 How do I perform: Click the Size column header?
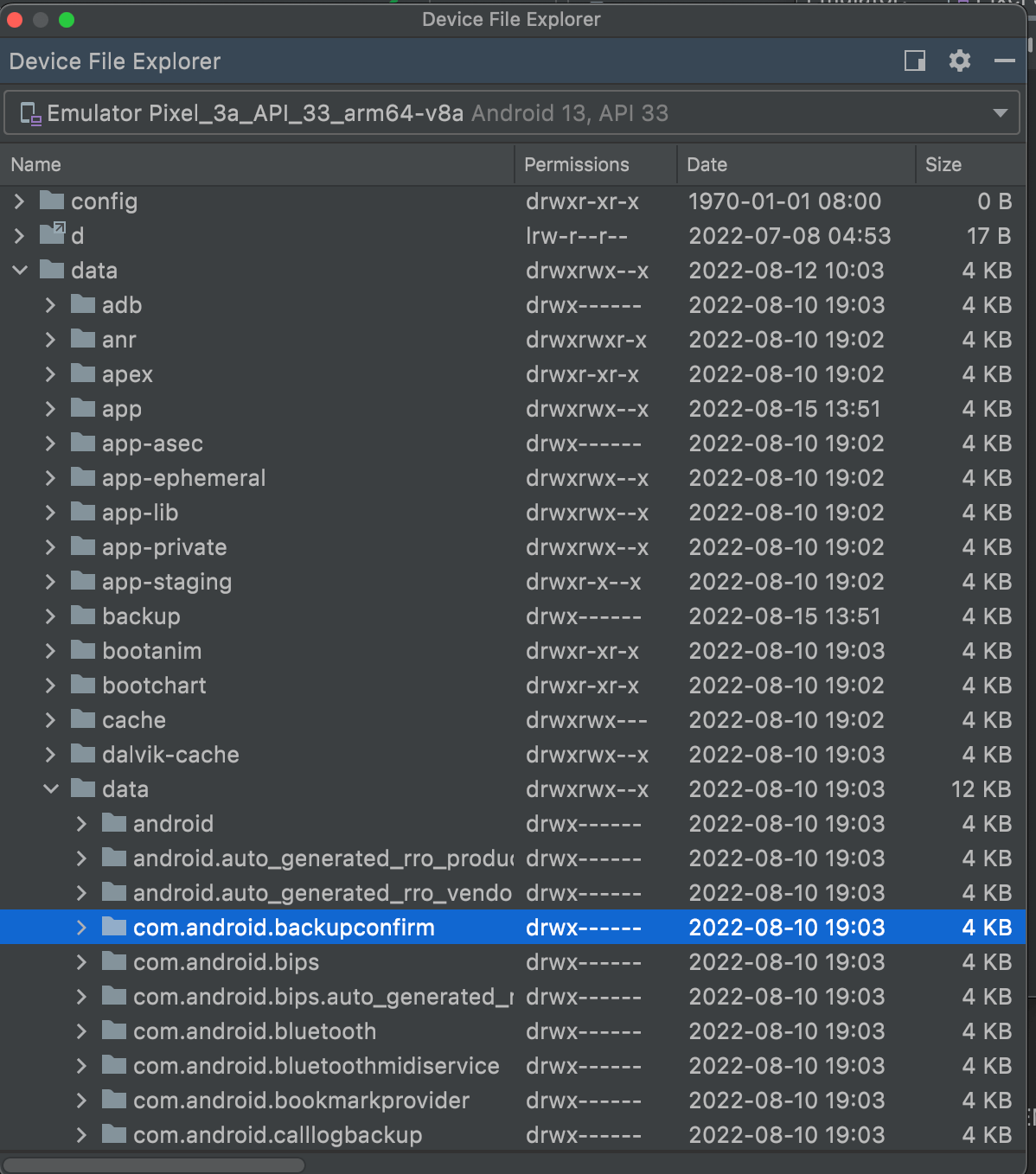[x=943, y=164]
